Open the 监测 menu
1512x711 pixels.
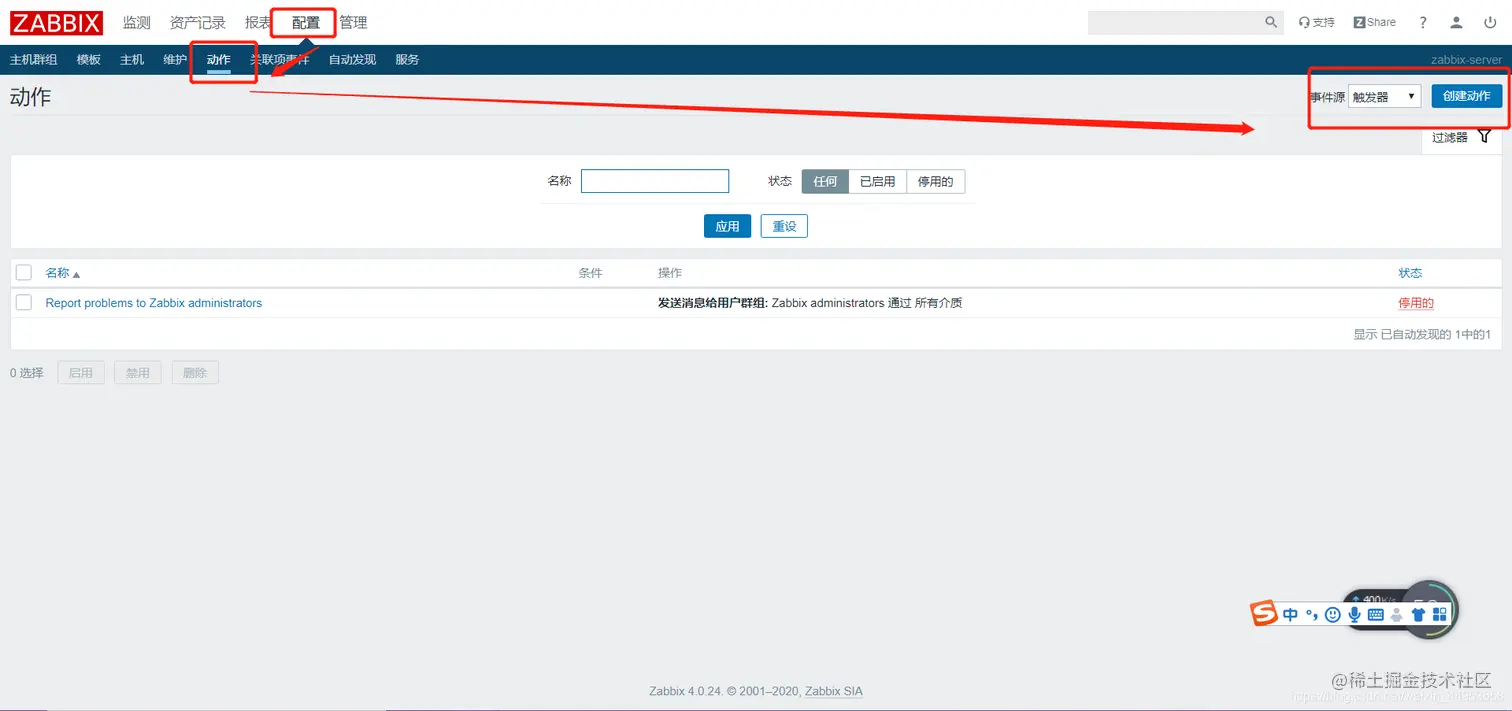[136, 22]
